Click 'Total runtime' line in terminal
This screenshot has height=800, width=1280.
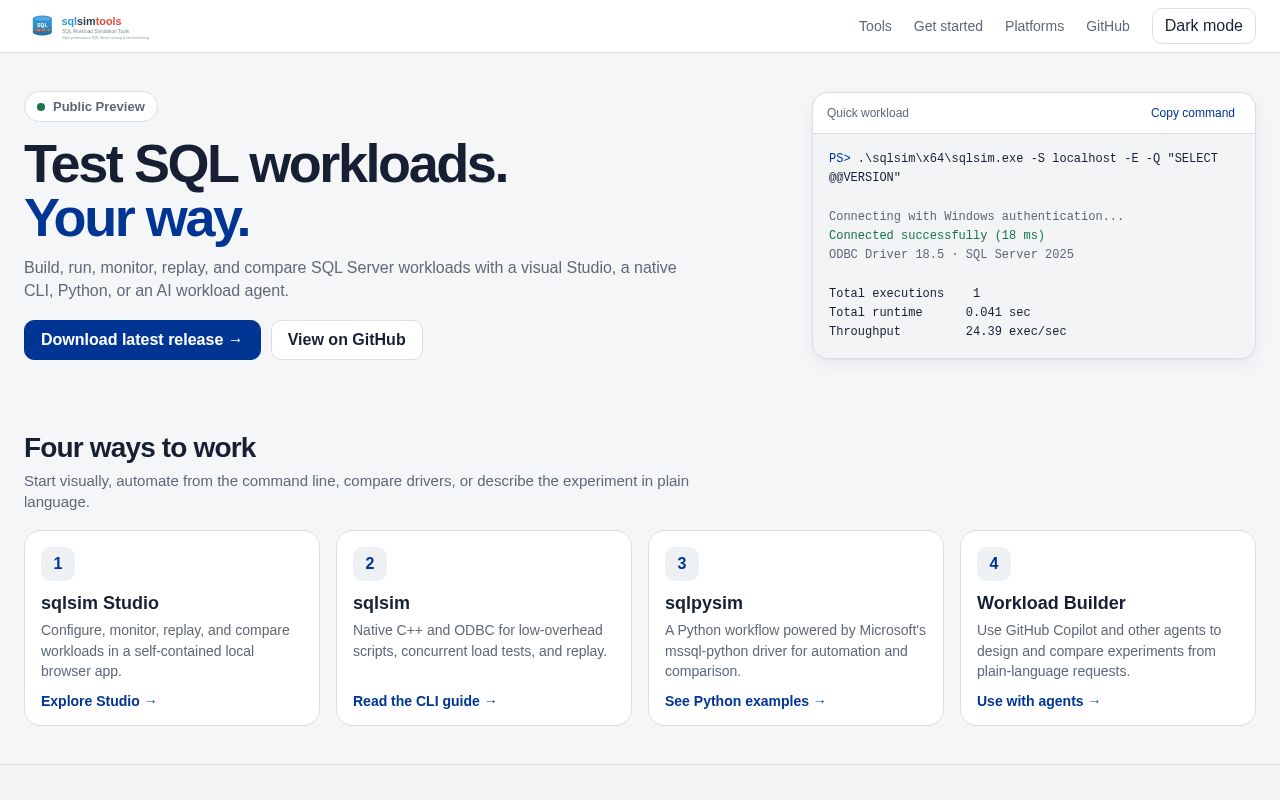[x=930, y=313]
